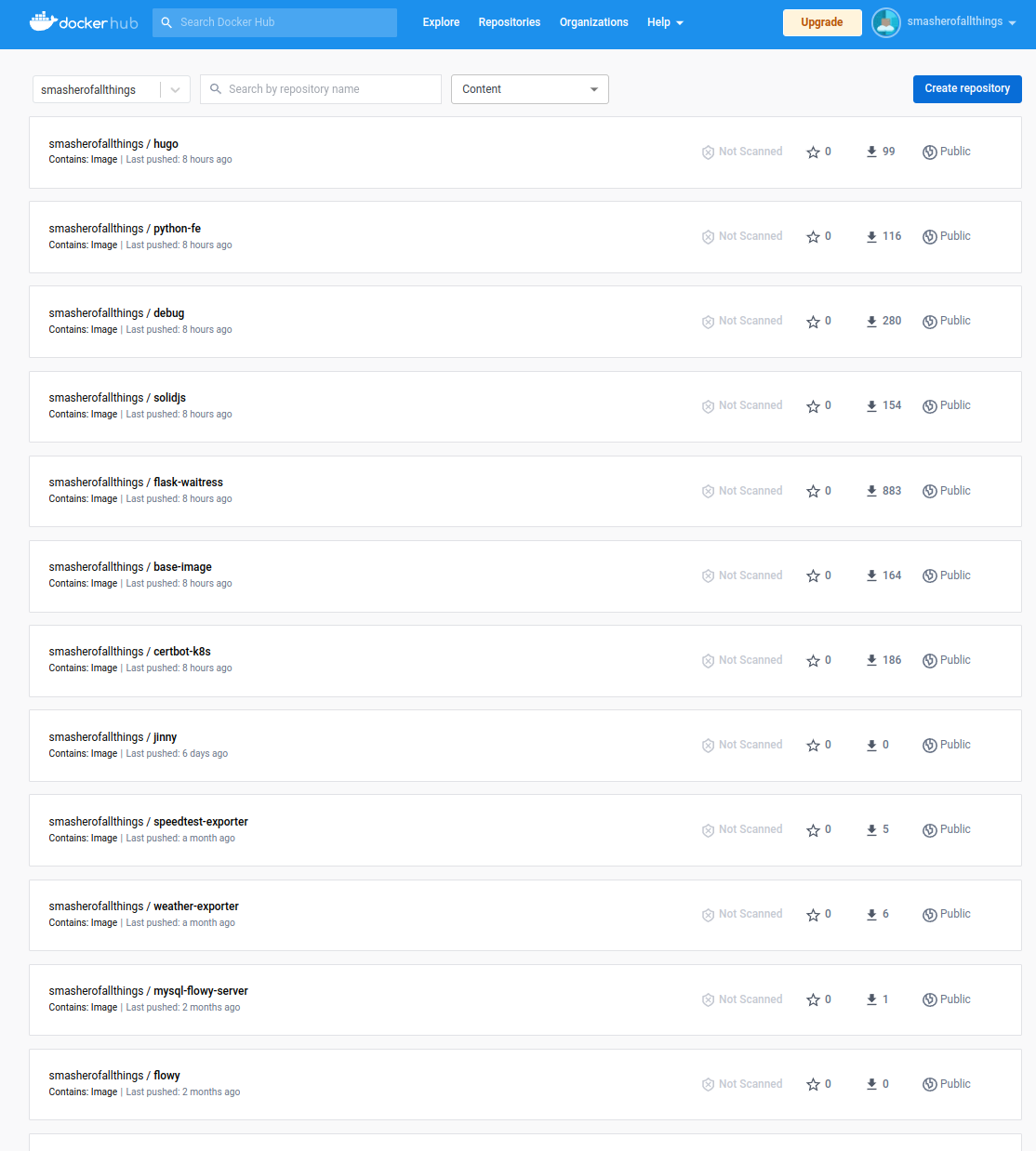
Task: Expand the Content filter dropdown
Action: click(530, 89)
